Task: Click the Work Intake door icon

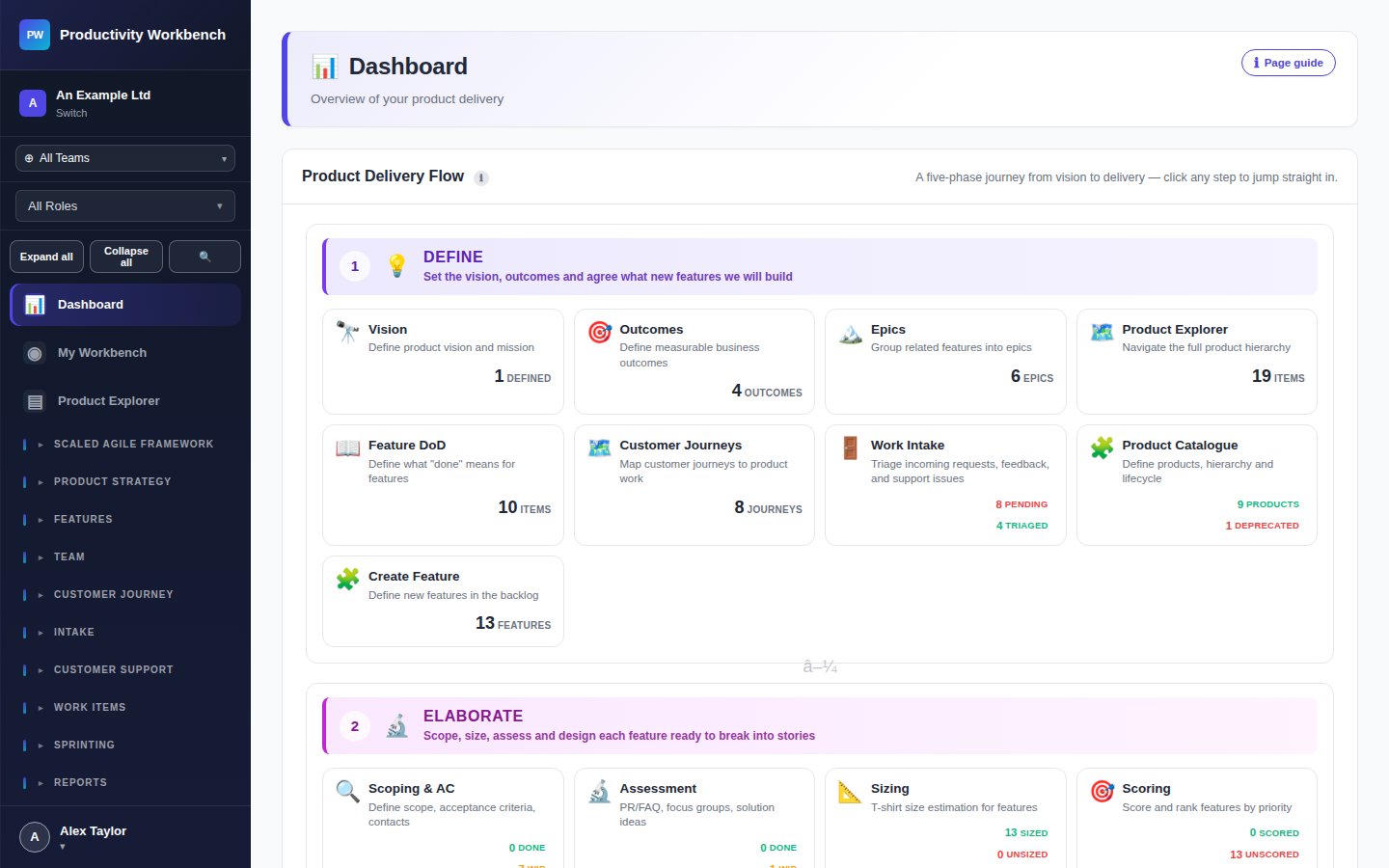Action: pos(851,448)
